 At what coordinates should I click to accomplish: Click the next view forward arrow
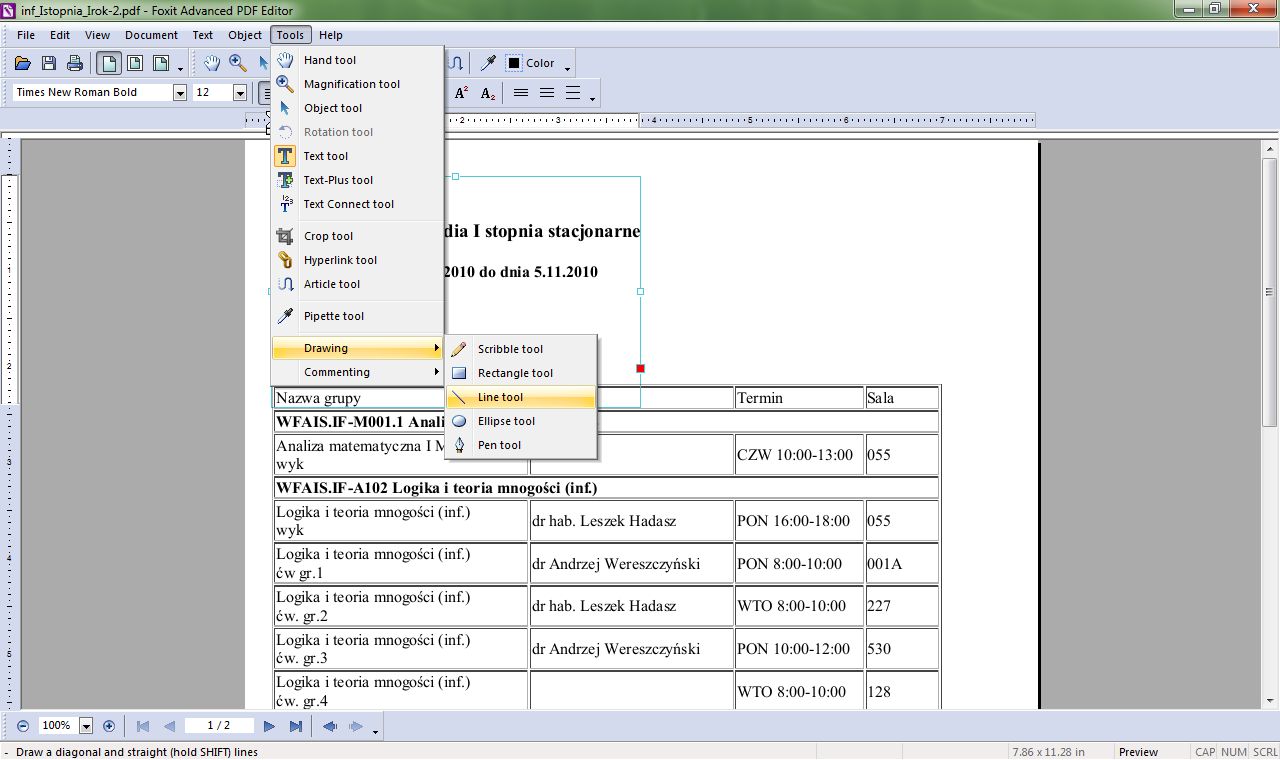coord(355,726)
